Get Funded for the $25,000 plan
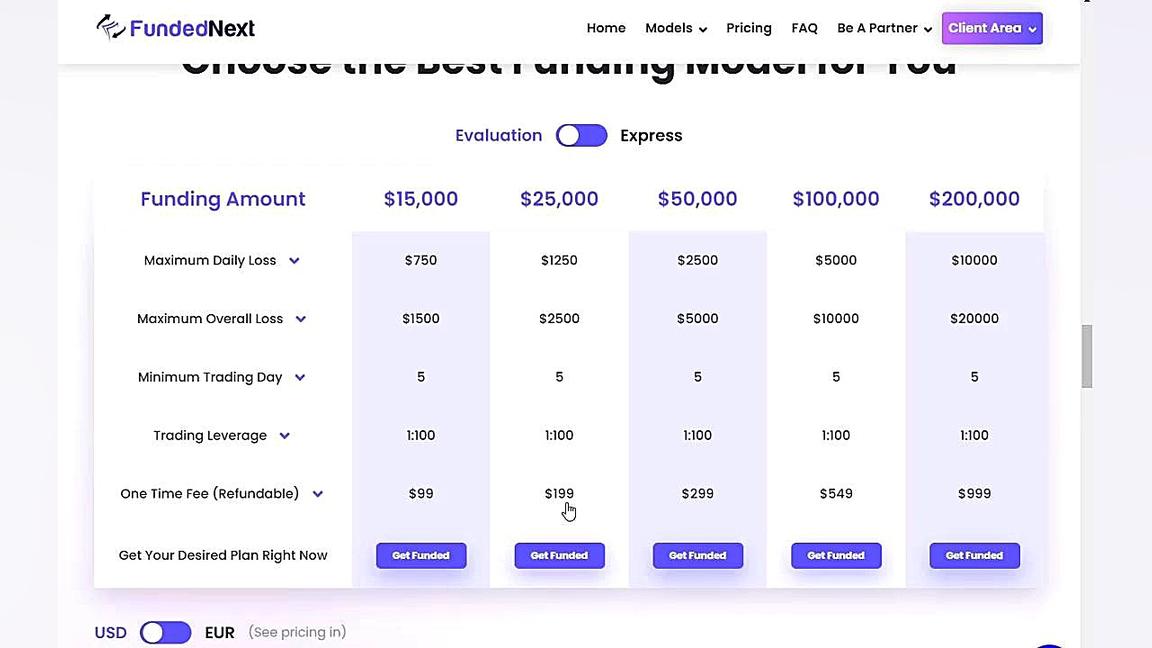1152x648 pixels. coord(559,555)
